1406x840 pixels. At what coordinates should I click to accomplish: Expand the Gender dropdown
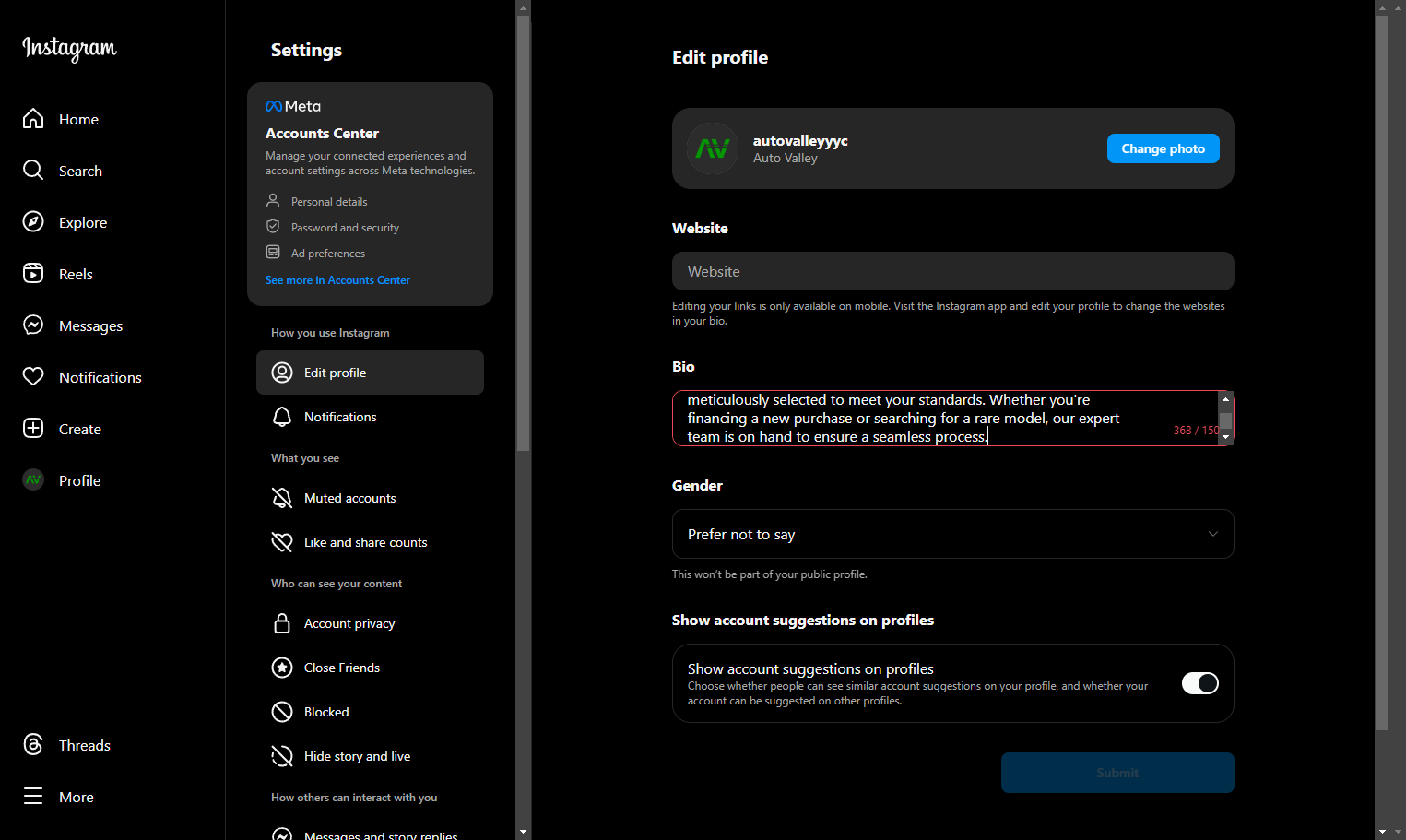pyautogui.click(x=953, y=534)
